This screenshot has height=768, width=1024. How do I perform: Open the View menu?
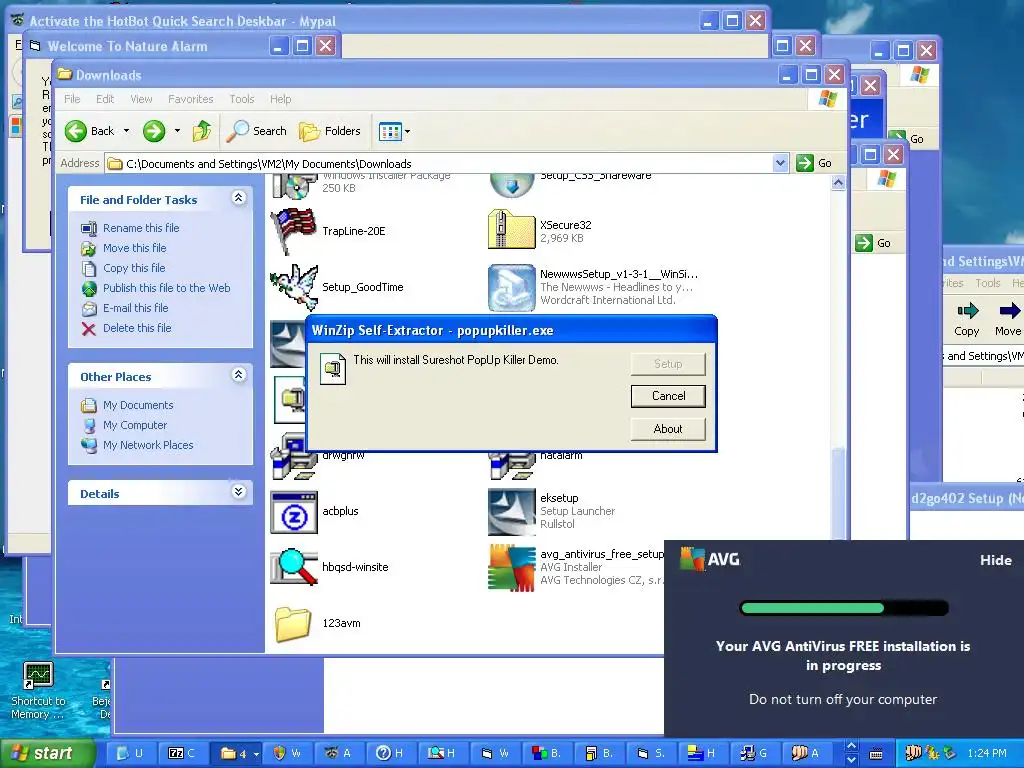click(141, 99)
